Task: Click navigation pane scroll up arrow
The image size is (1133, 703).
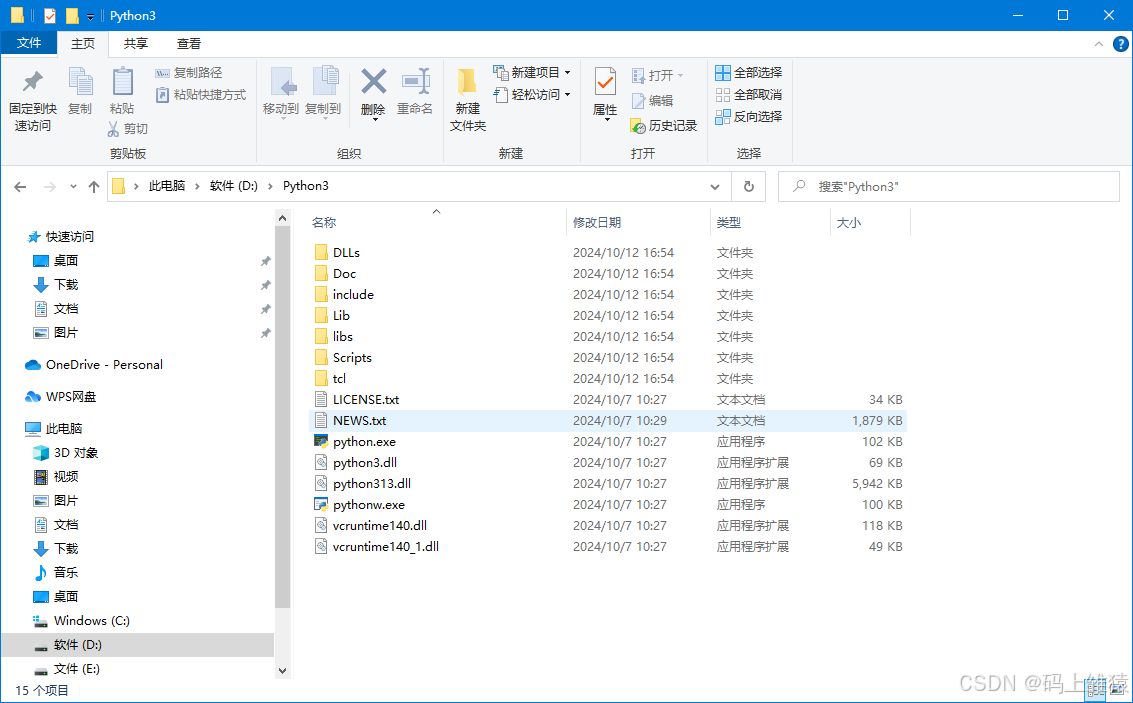Action: click(283, 218)
